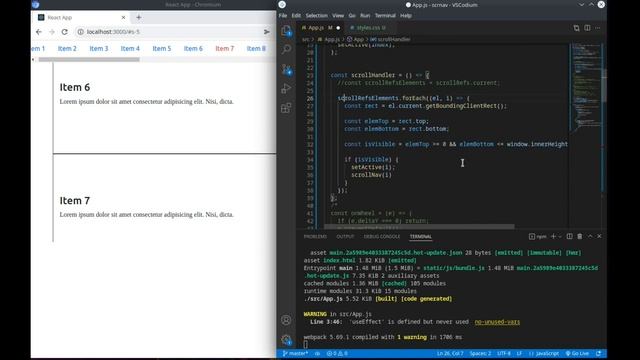Open the Explorer view in VSCodium

pos(287,31)
